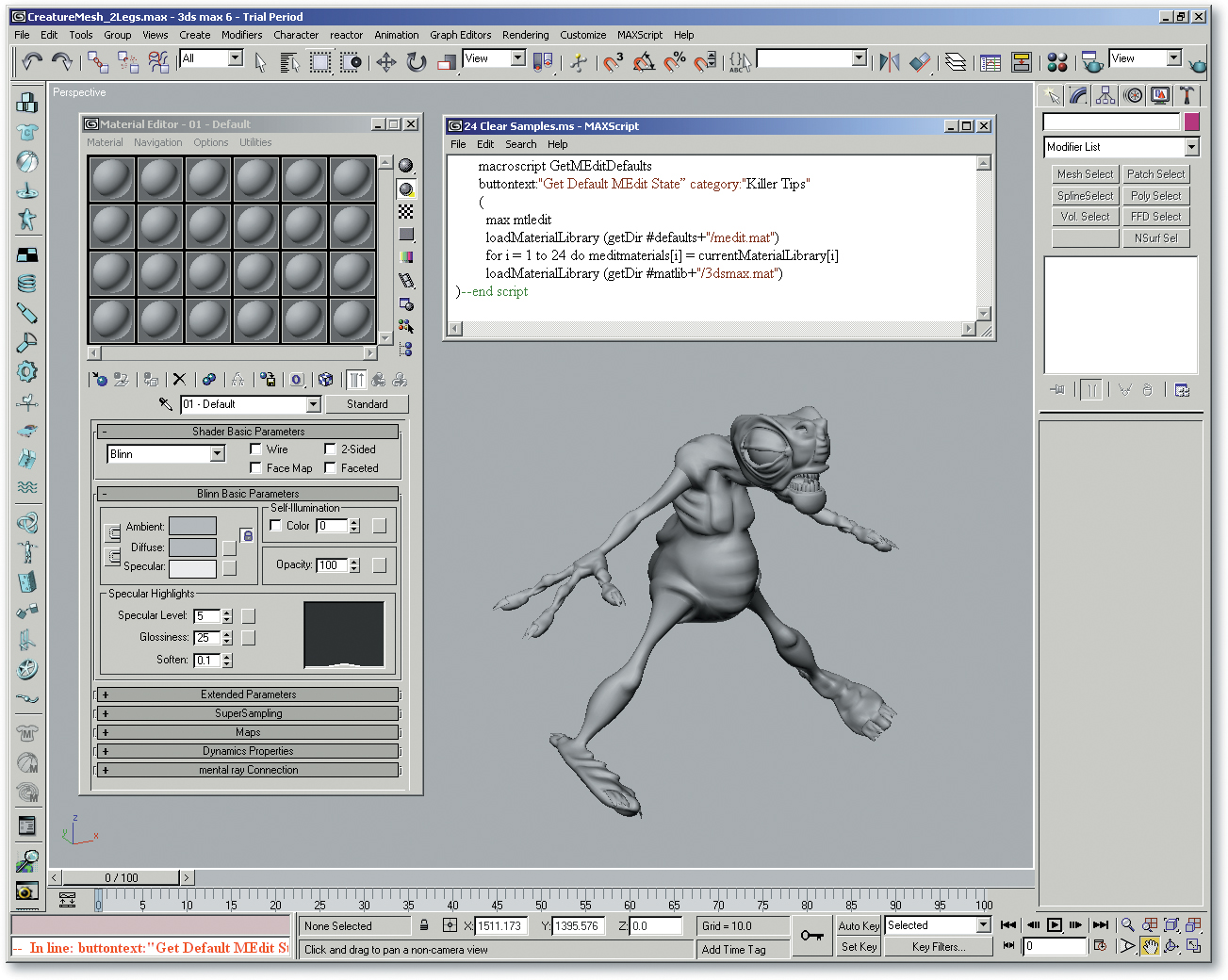
Task: Open the Layer Manager icon
Action: pyautogui.click(x=956, y=62)
